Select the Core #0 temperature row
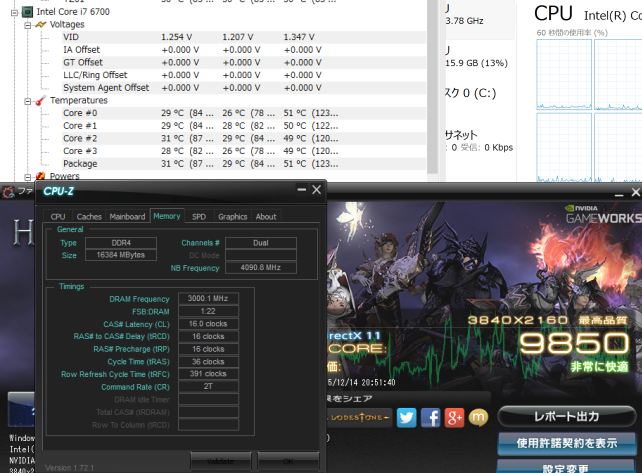642x473 pixels. (x=243, y=113)
